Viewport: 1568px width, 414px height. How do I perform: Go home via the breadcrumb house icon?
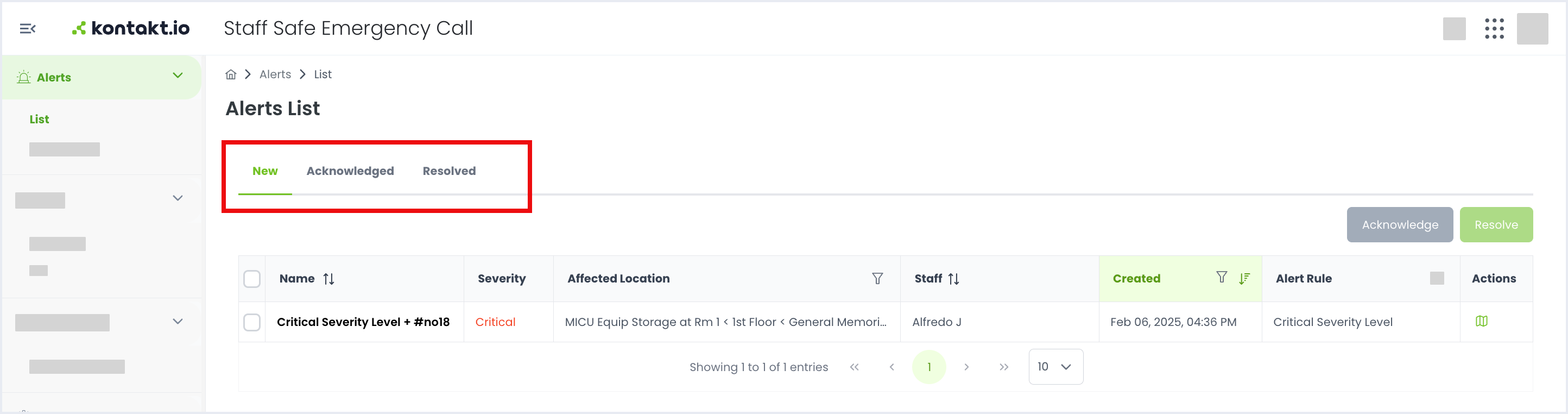tap(231, 74)
